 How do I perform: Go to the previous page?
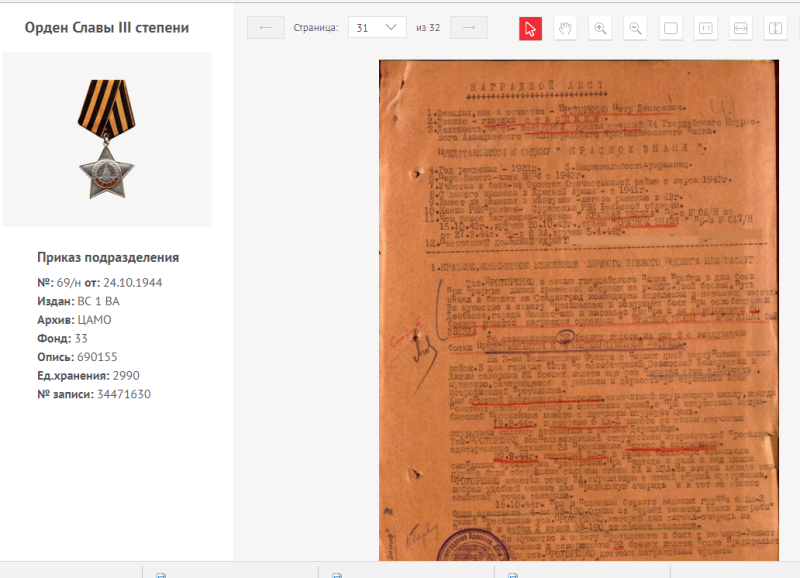(x=265, y=28)
